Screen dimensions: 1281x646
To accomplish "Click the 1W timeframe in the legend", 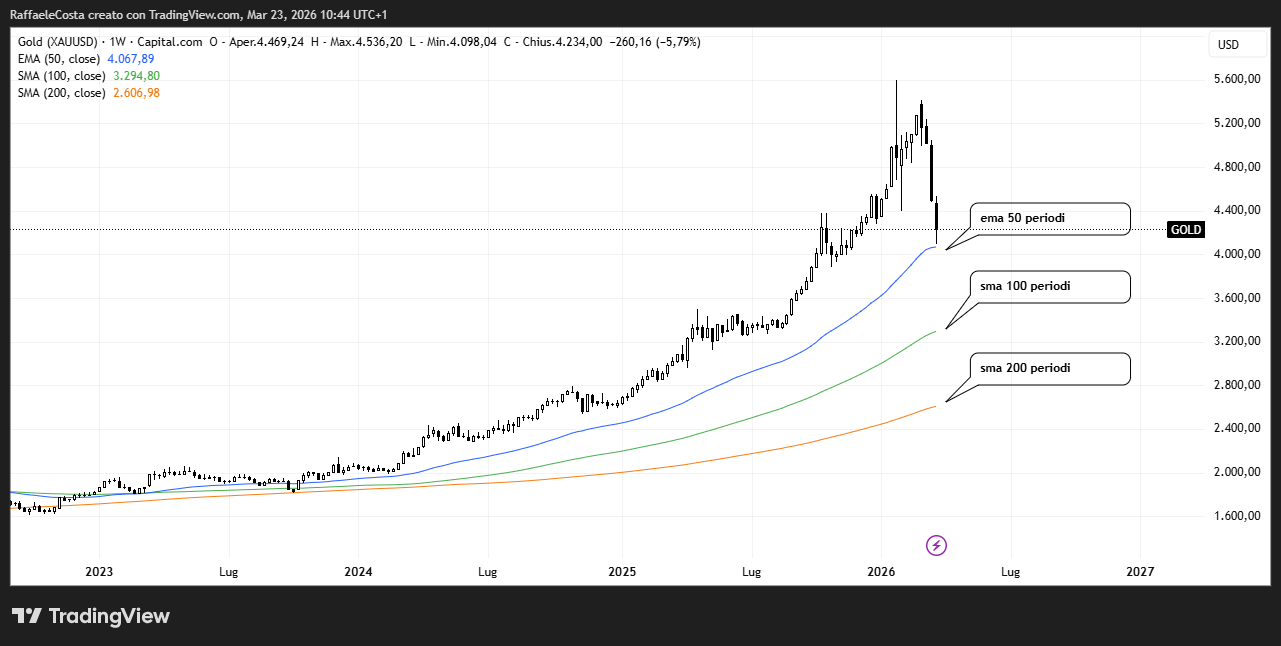I will (116, 42).
